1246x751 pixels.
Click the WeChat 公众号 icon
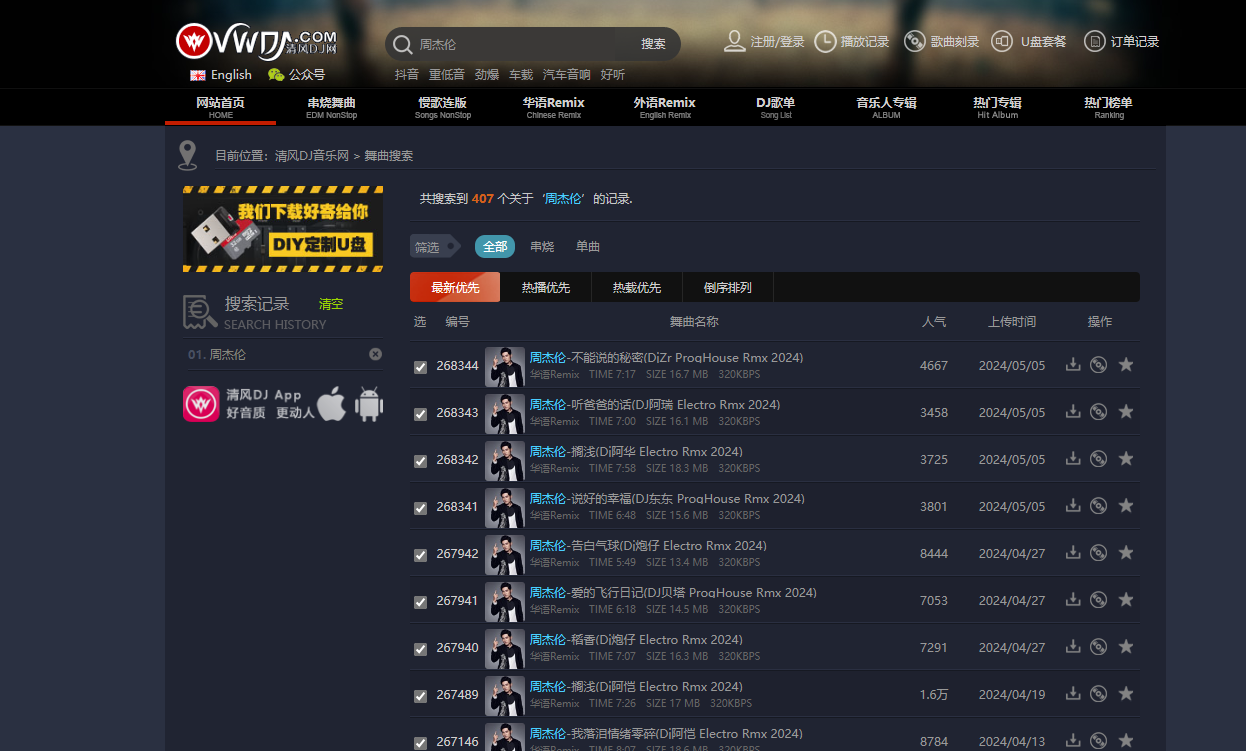point(276,74)
